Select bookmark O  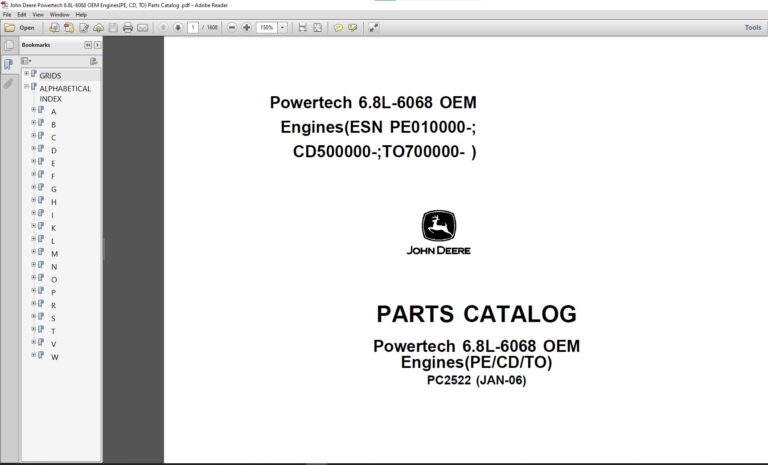(x=54, y=280)
